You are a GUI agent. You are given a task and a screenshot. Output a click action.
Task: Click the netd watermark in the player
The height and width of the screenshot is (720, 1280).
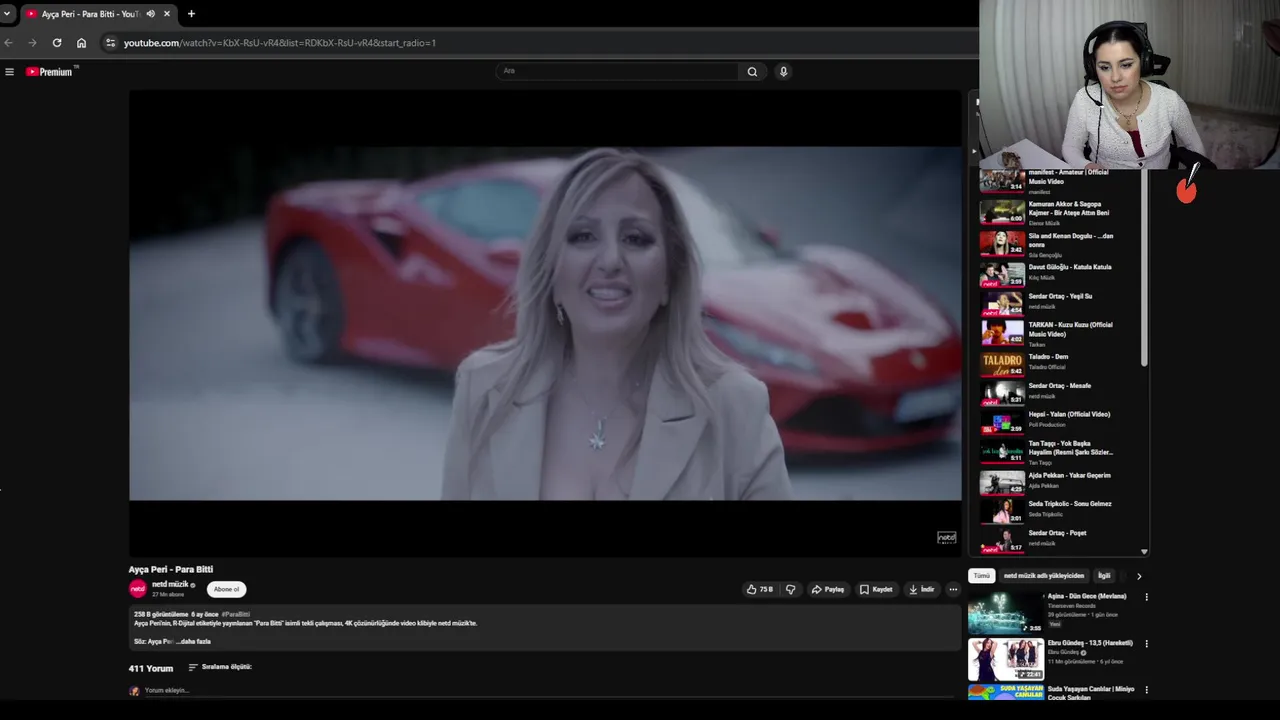(946, 538)
